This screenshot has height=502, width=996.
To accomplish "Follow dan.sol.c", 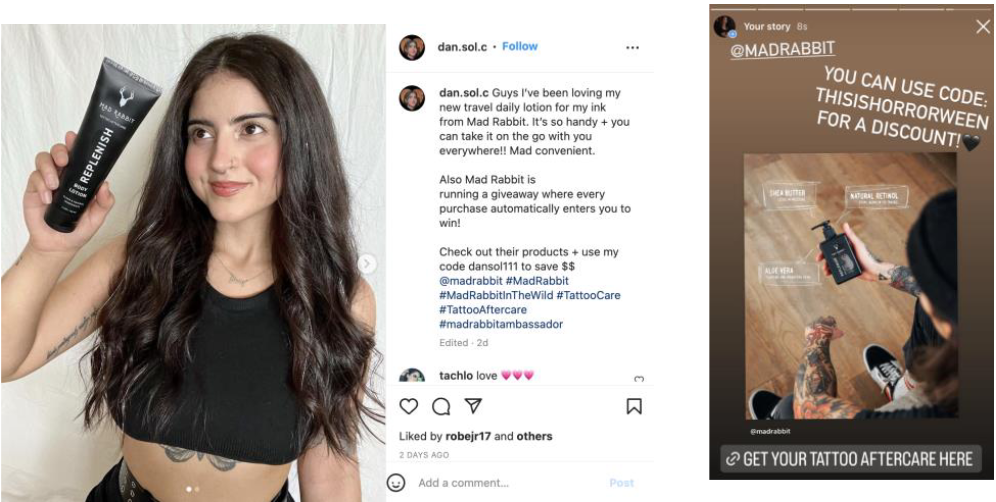I will pos(520,46).
